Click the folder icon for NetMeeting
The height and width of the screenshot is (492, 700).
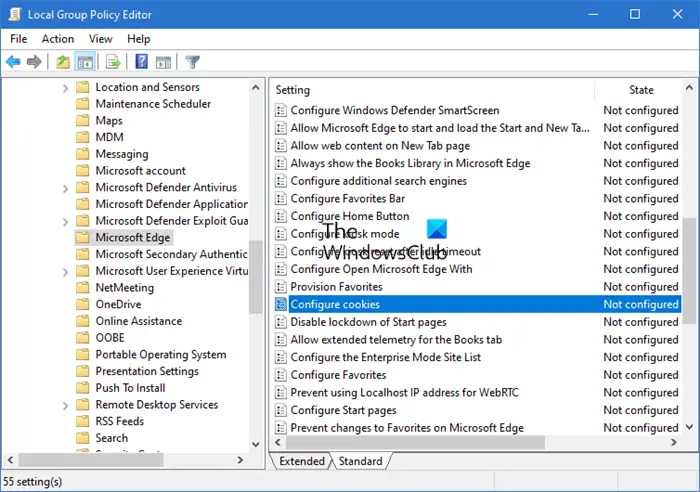83,288
